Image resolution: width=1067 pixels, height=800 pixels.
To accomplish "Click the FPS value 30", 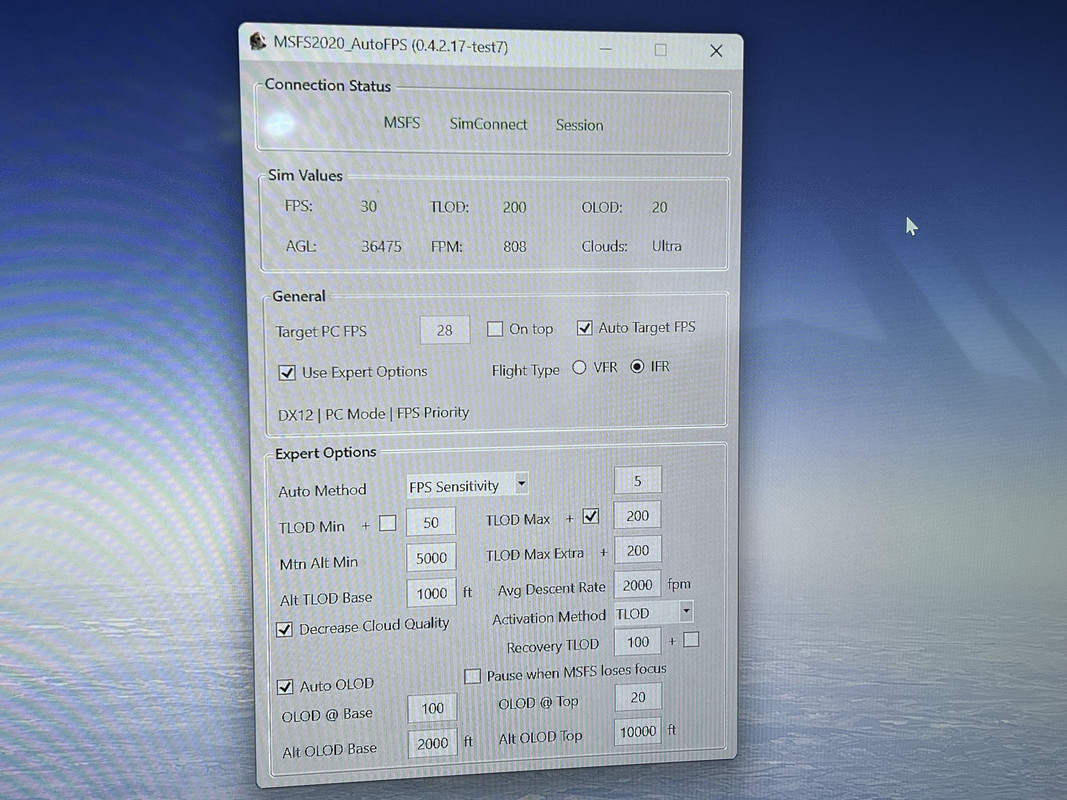I will (368, 207).
